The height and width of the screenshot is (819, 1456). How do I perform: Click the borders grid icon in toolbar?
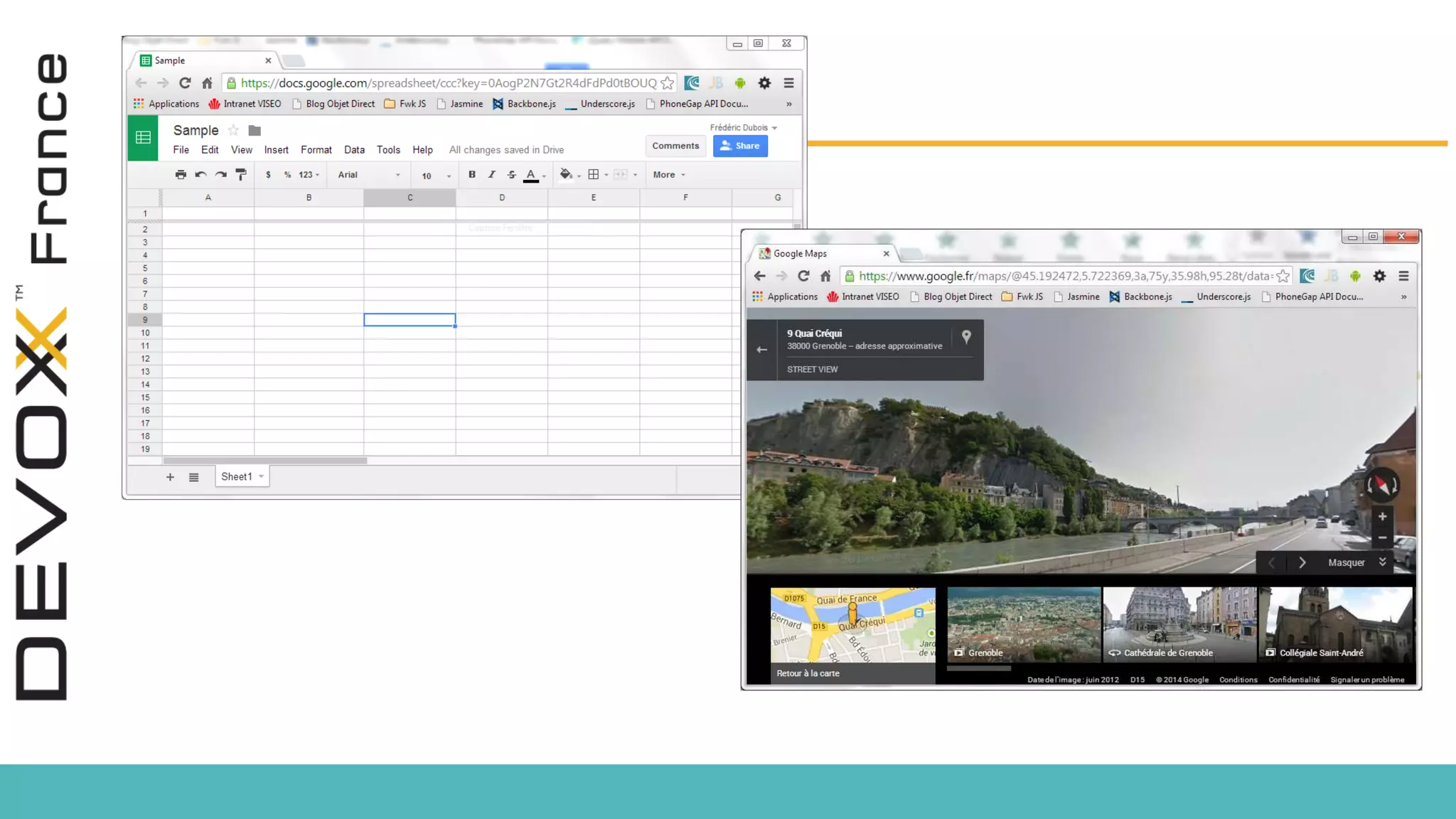point(594,174)
